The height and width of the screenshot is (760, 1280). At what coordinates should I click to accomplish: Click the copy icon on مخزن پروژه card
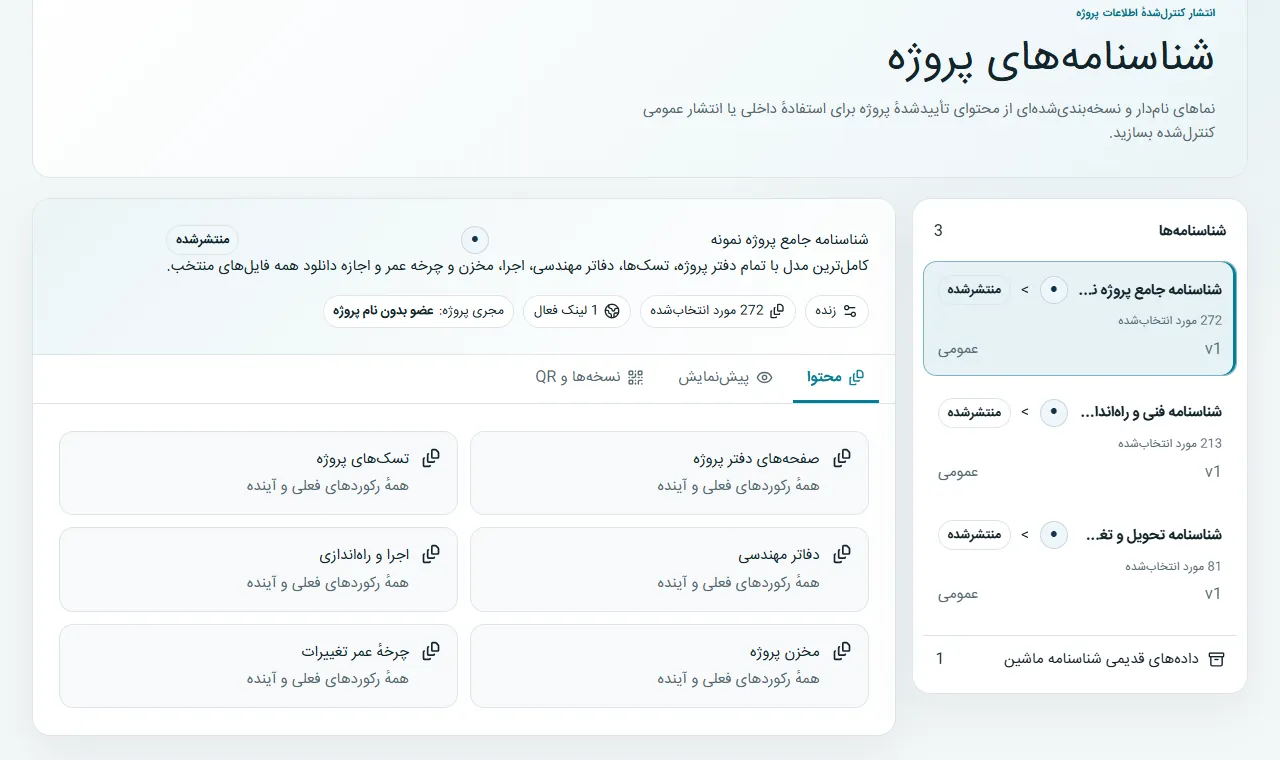click(842, 651)
